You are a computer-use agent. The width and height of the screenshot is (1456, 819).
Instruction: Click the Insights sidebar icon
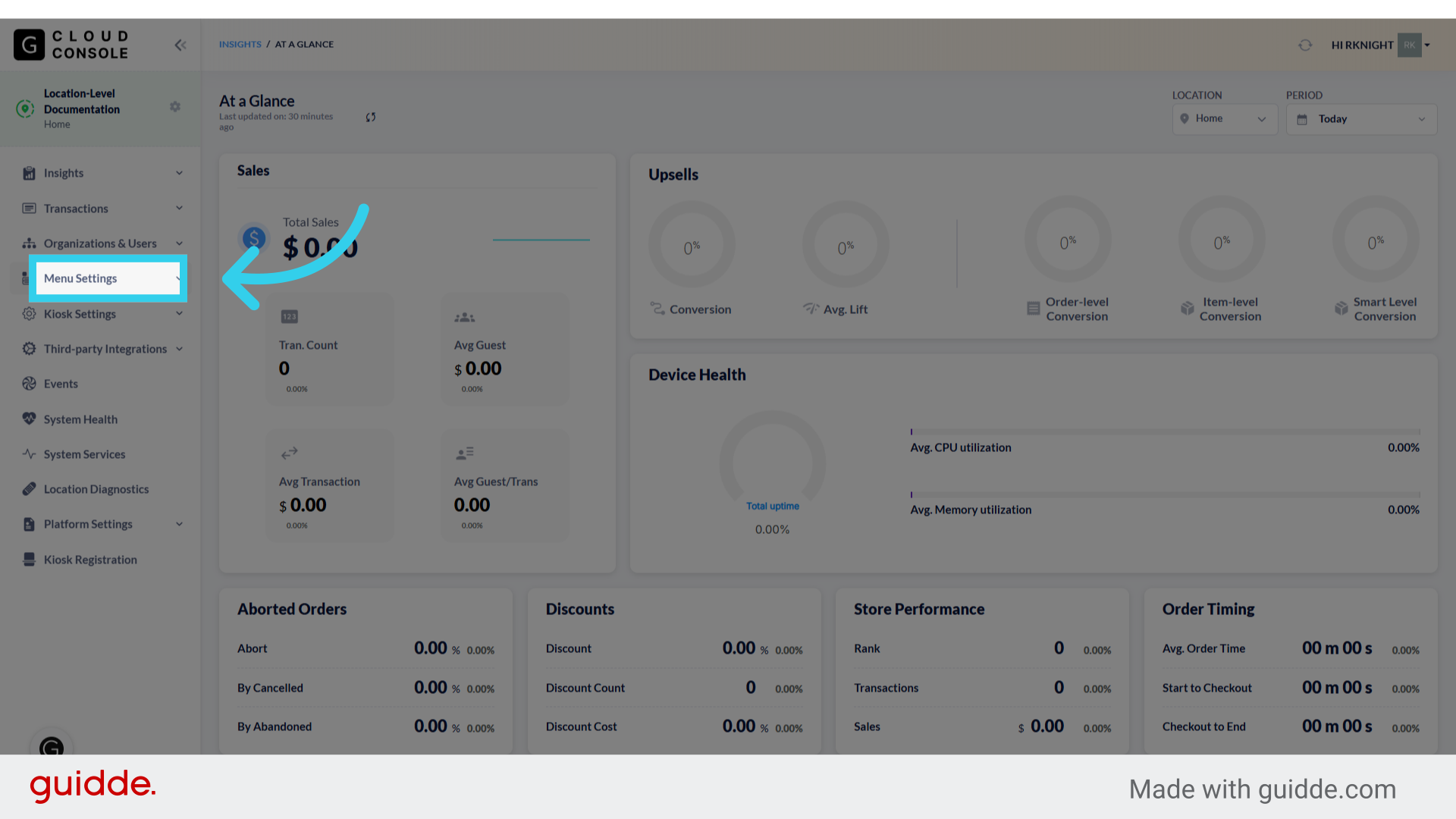coord(29,173)
